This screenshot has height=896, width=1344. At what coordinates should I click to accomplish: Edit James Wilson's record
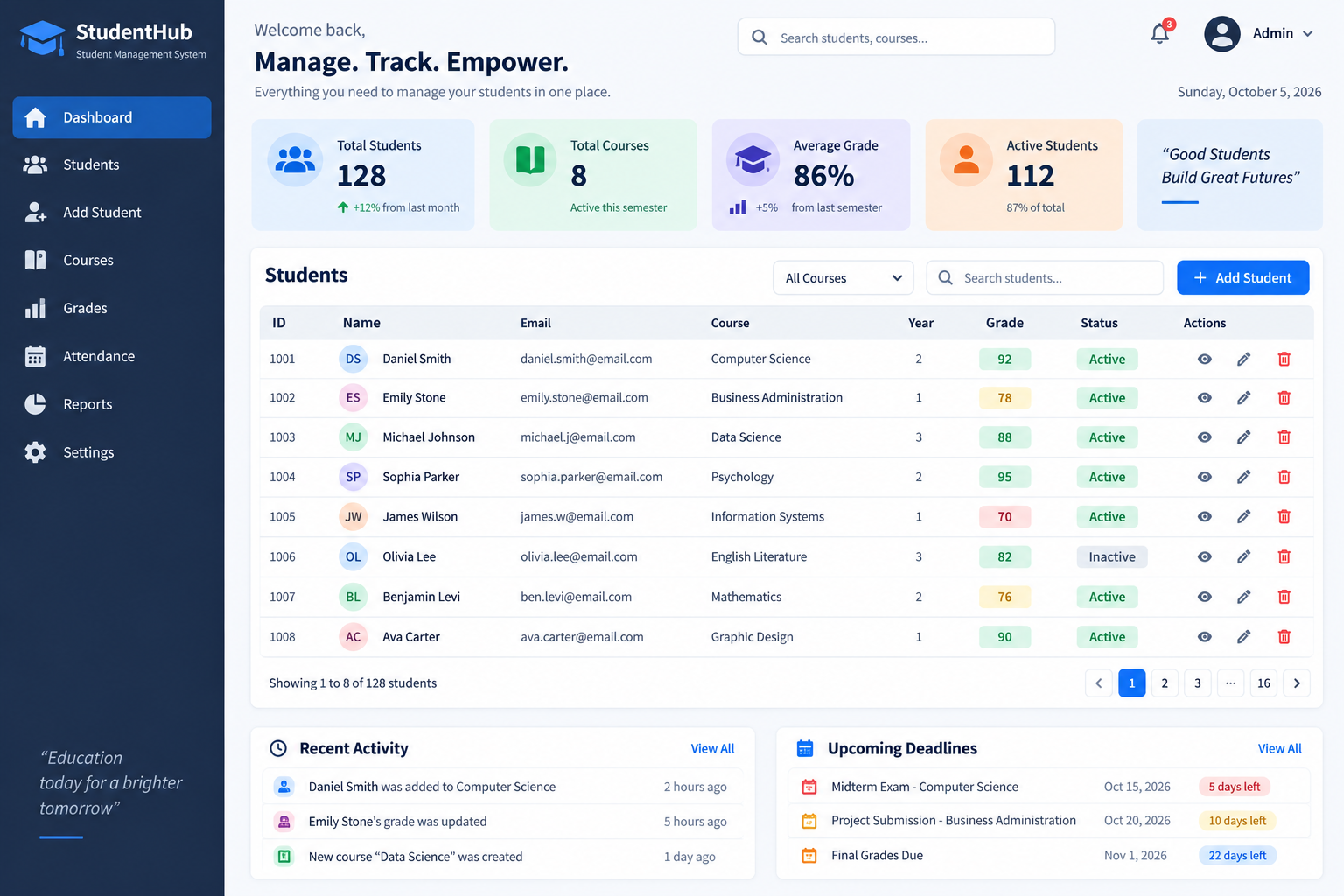1243,517
